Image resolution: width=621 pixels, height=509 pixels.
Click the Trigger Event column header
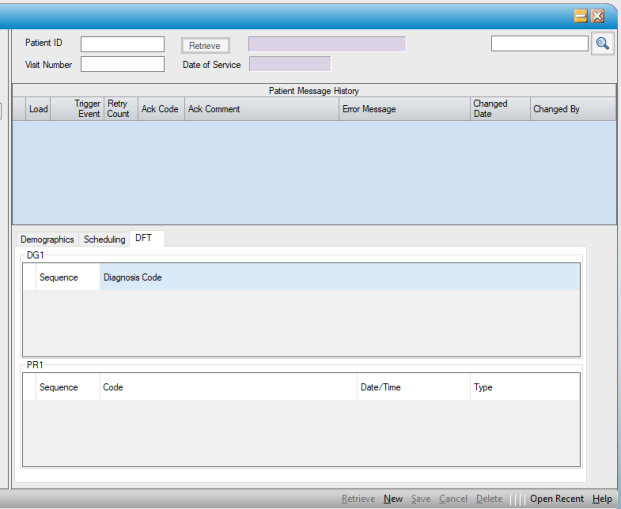pyautogui.click(x=87, y=109)
